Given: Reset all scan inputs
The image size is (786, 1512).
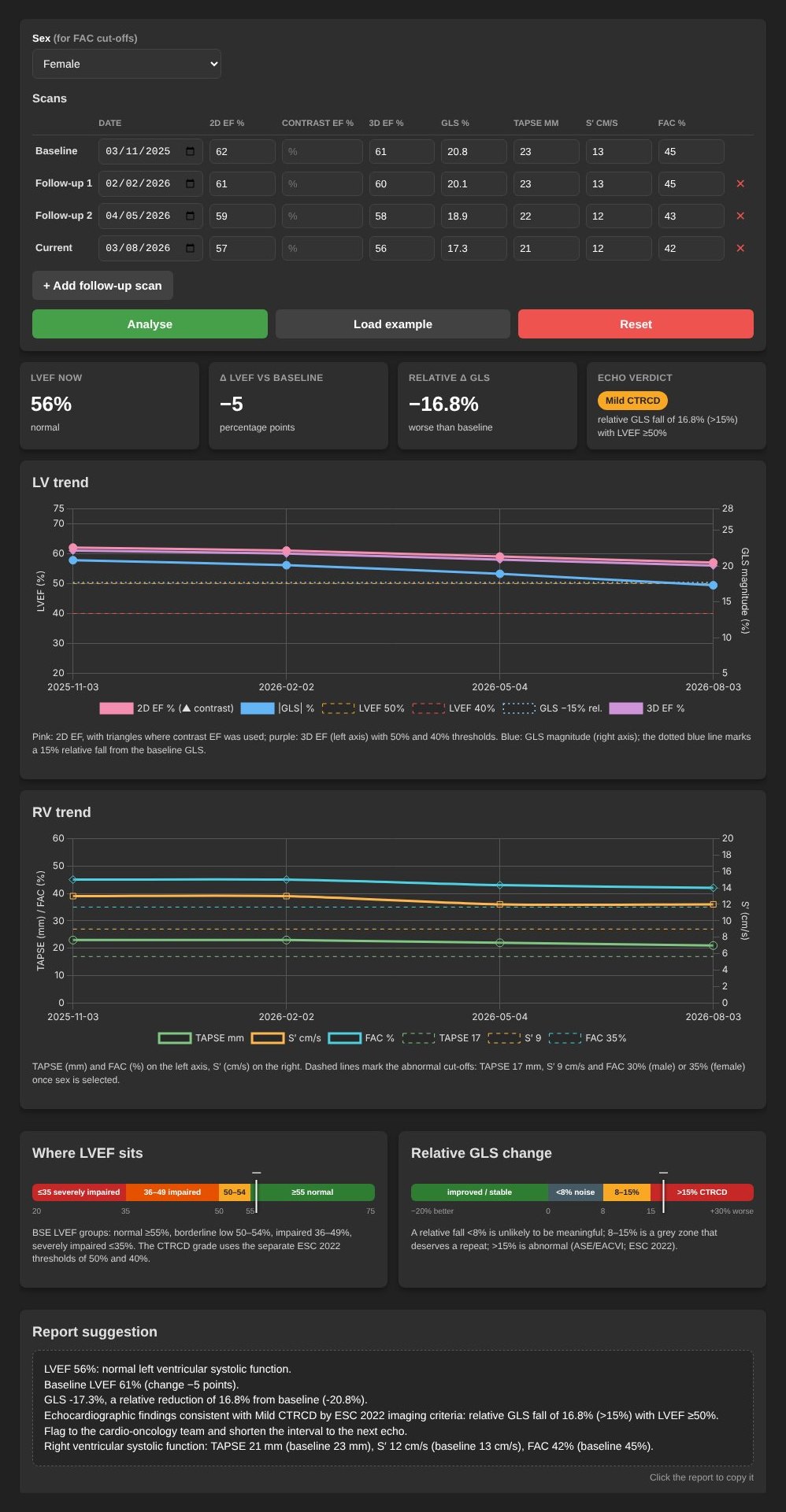Looking at the screenshot, I should click(636, 324).
